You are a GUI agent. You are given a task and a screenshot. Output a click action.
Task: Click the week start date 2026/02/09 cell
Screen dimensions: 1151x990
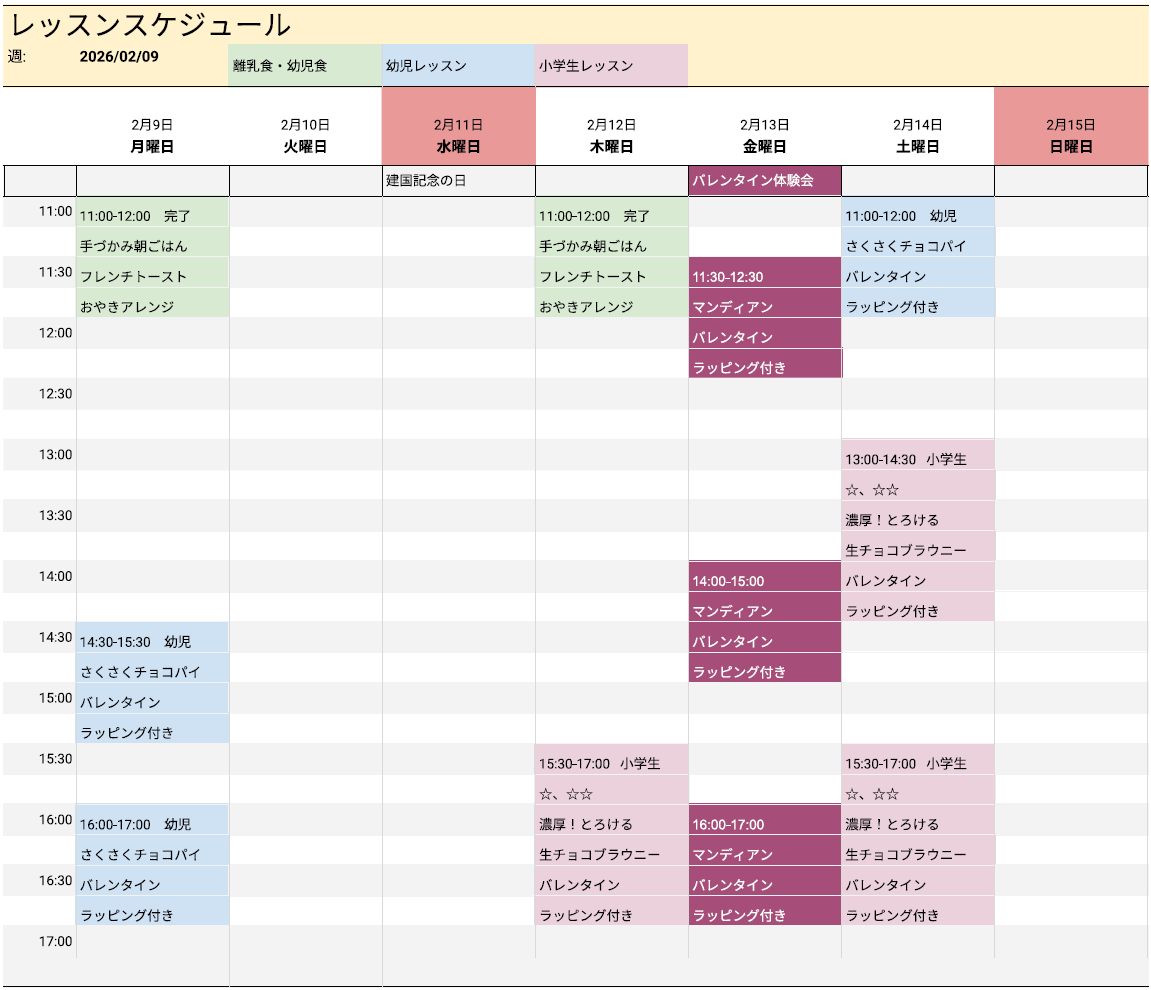coord(119,56)
